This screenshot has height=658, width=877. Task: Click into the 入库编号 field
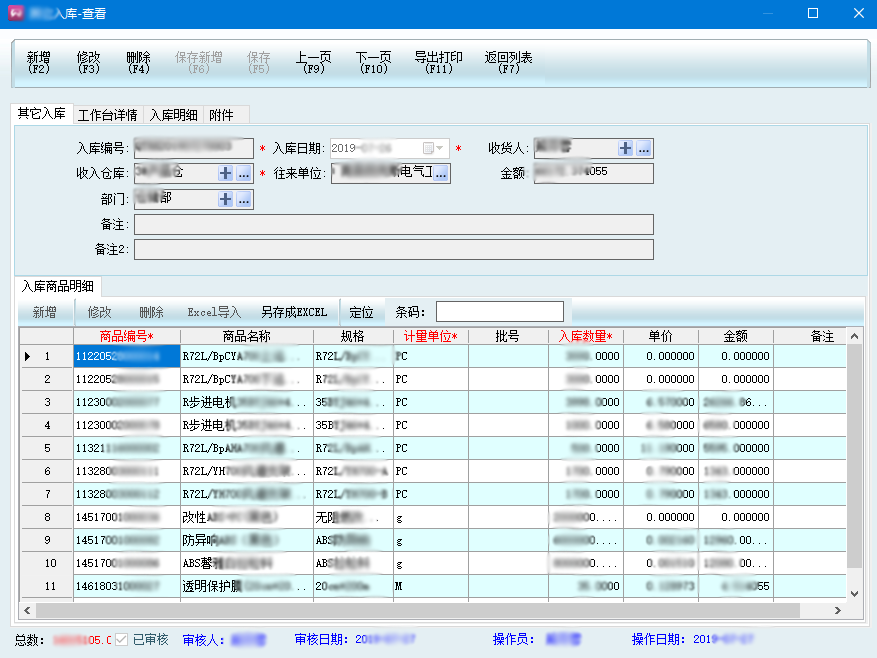(x=194, y=148)
